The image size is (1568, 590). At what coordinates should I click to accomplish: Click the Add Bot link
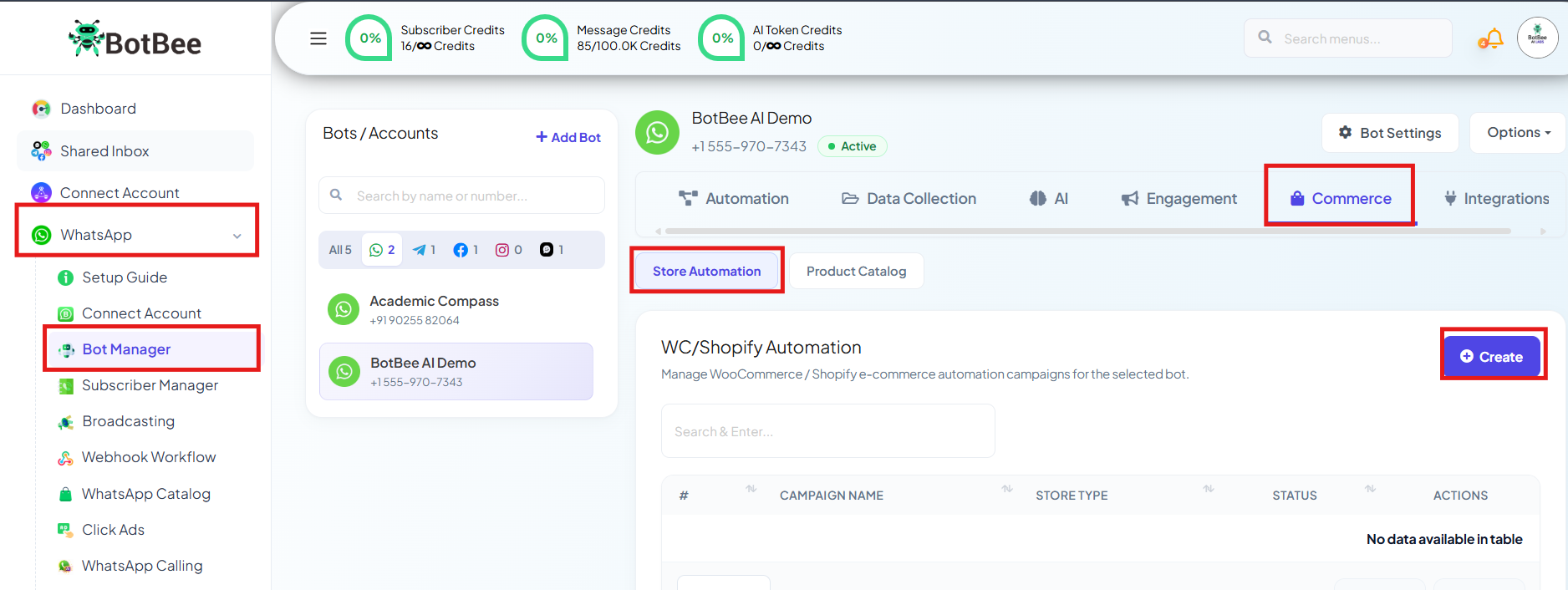coord(568,137)
